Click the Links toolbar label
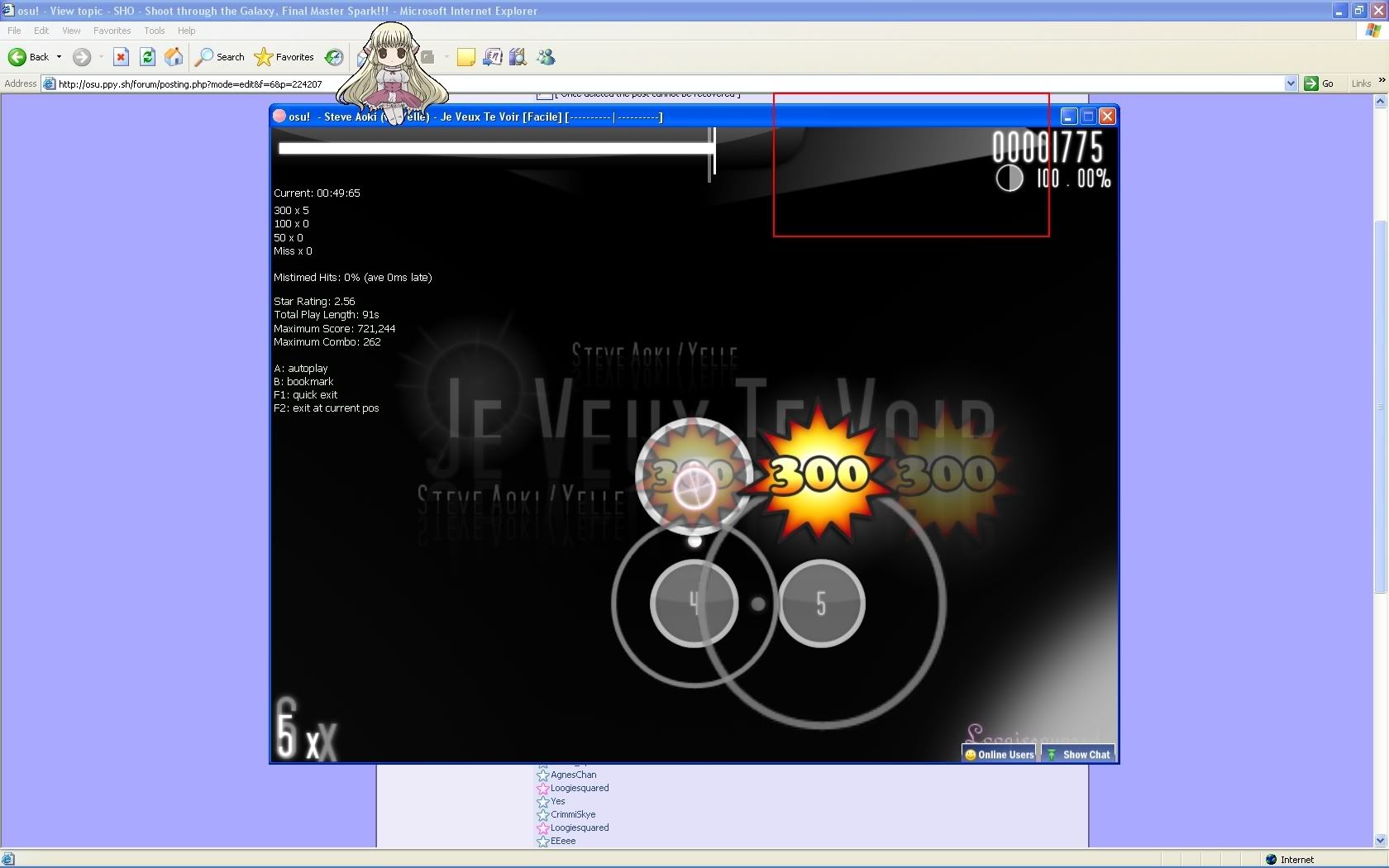 coord(1361,83)
